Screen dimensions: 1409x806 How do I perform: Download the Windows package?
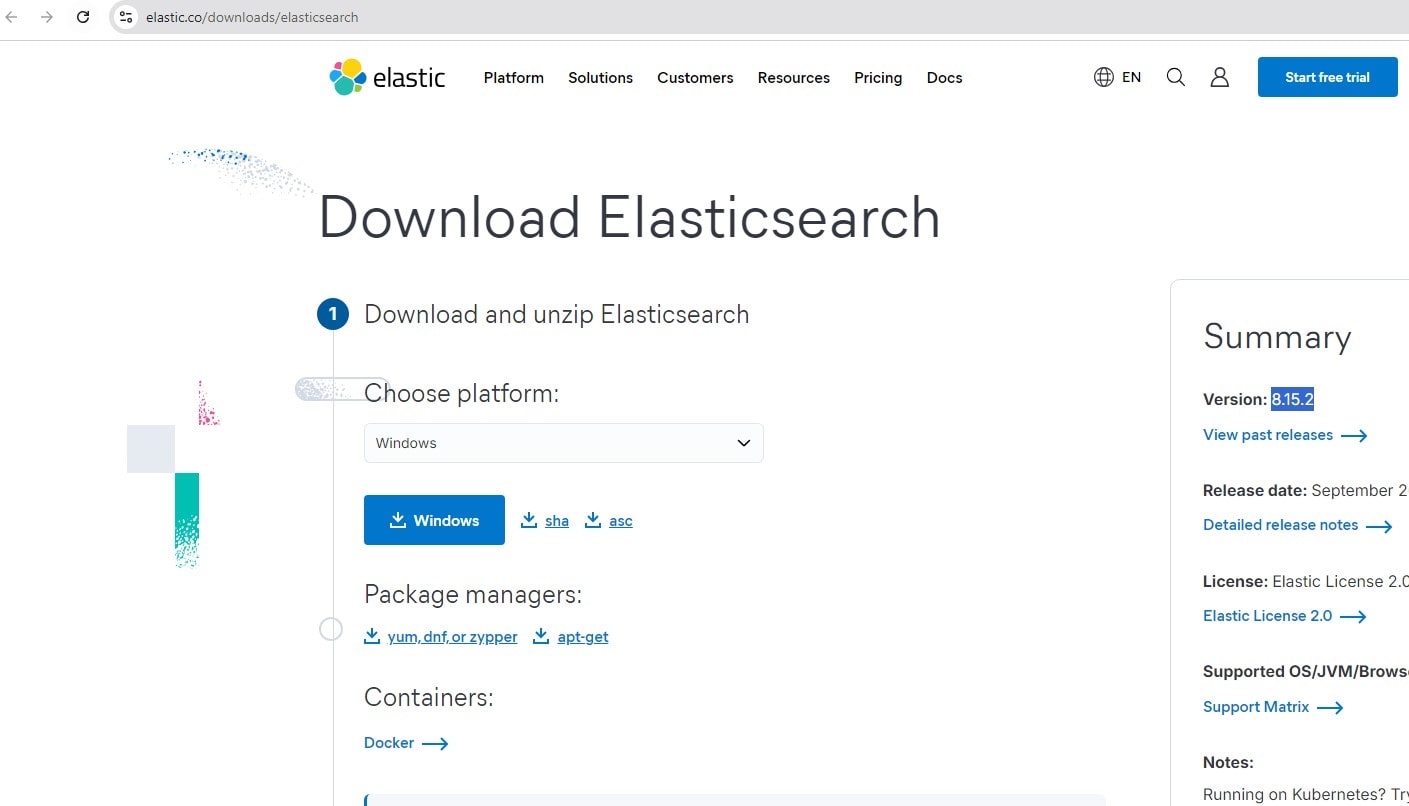pos(434,520)
